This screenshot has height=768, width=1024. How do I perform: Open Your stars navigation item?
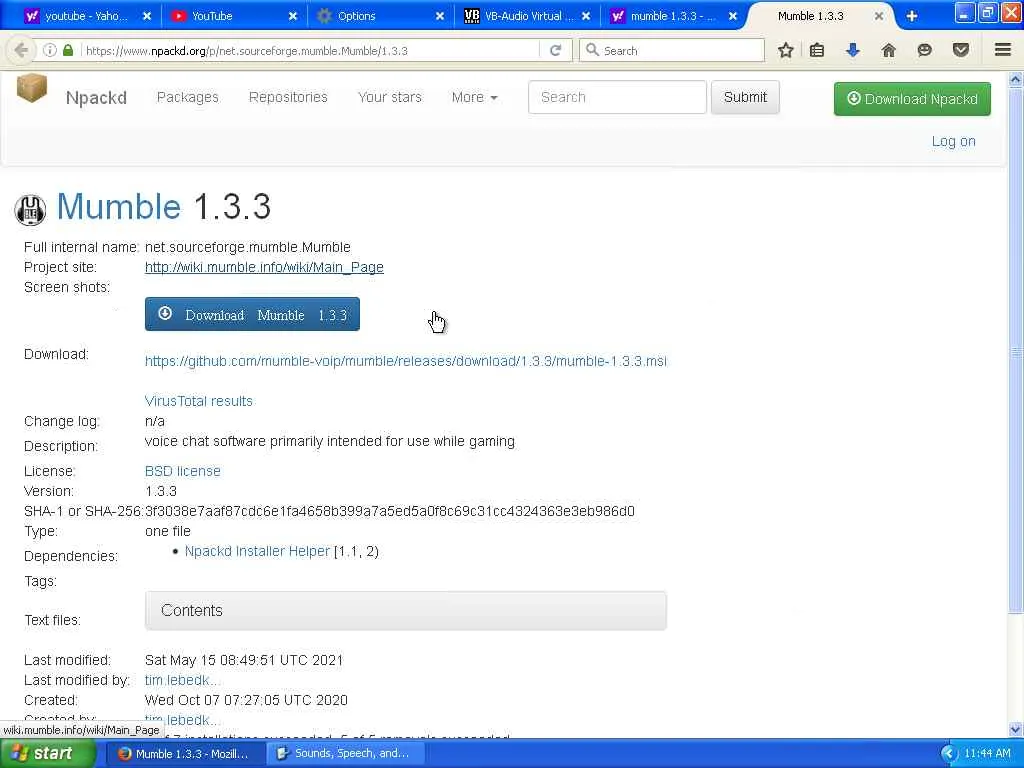click(x=390, y=97)
